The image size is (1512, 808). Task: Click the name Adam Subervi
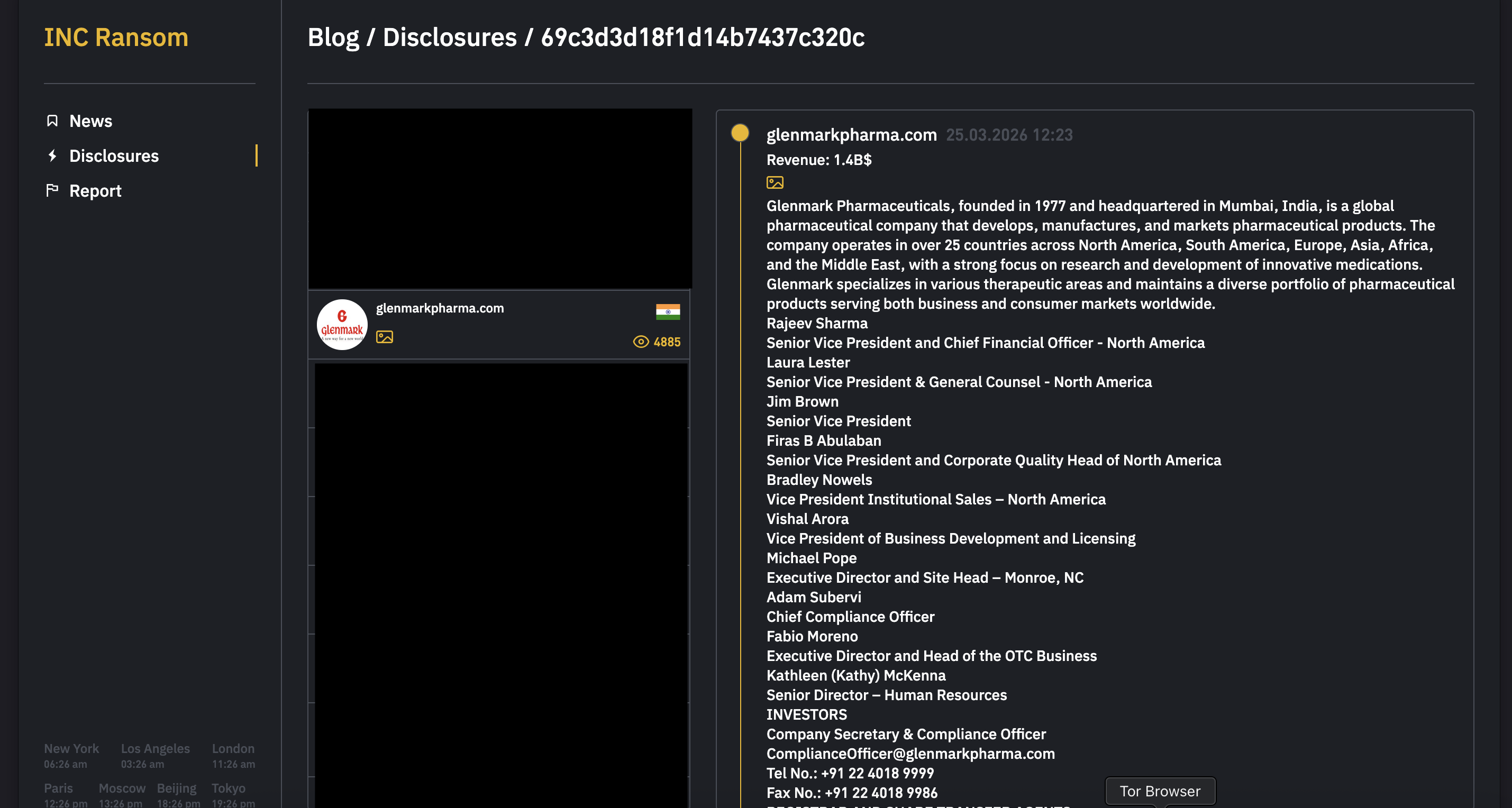click(x=814, y=597)
